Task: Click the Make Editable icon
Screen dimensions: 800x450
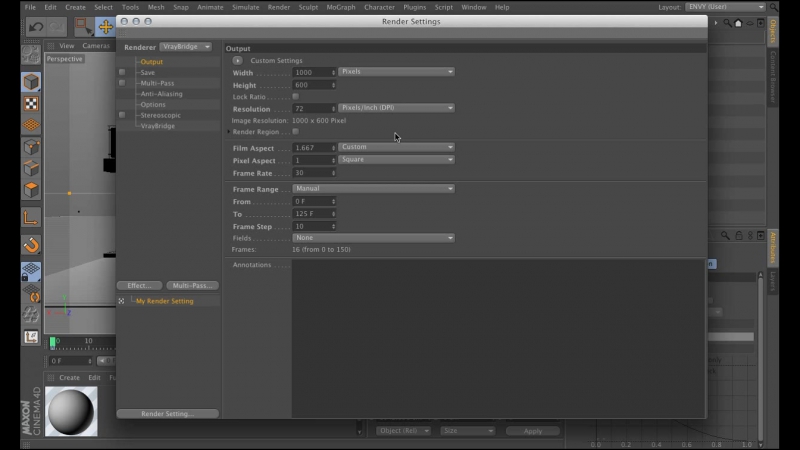Action: [x=31, y=55]
